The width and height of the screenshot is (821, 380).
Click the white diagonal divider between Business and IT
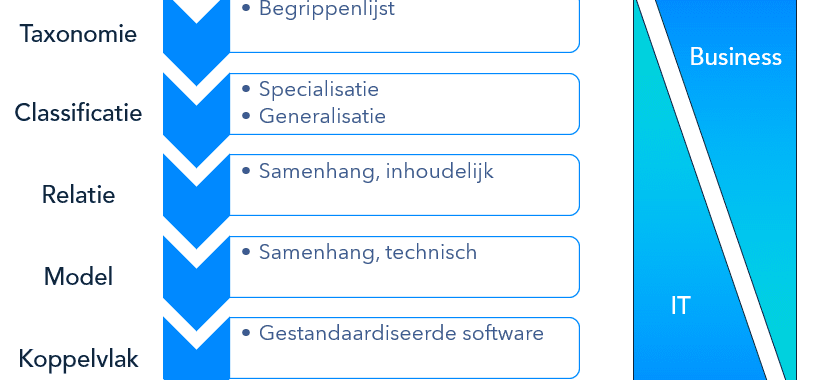[x=713, y=188]
